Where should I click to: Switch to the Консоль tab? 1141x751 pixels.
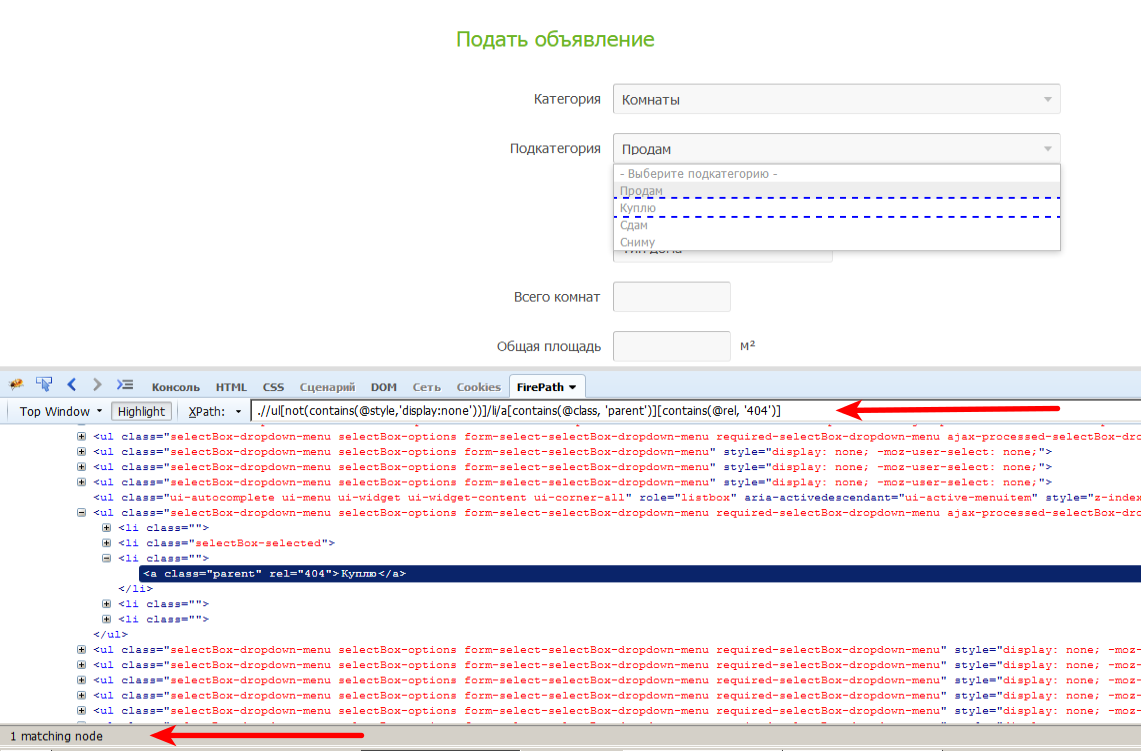tap(175, 387)
